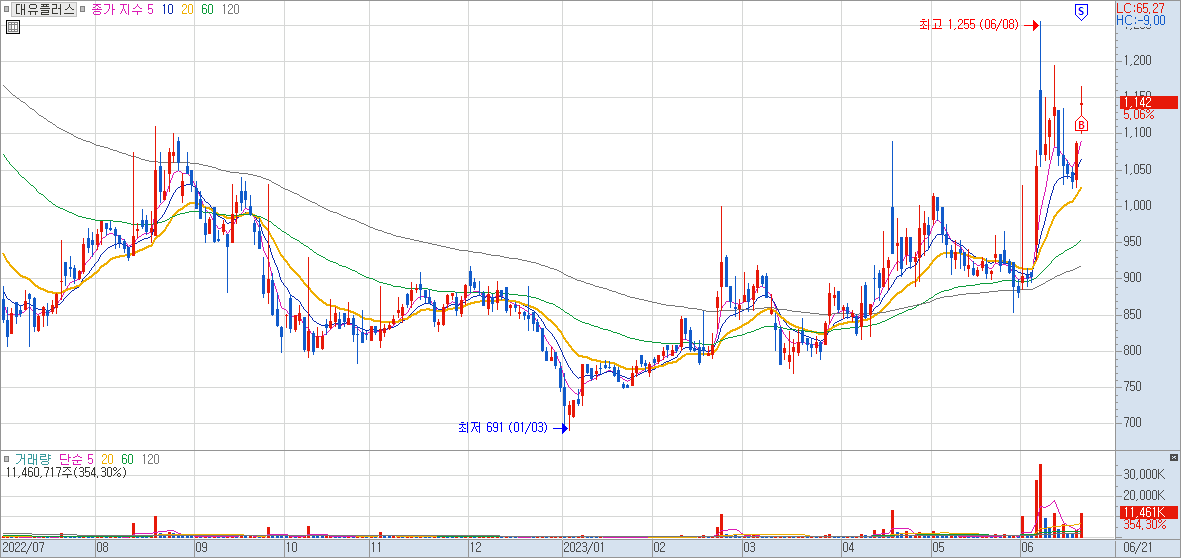Click the blue S sell signal marker

(1081, 11)
